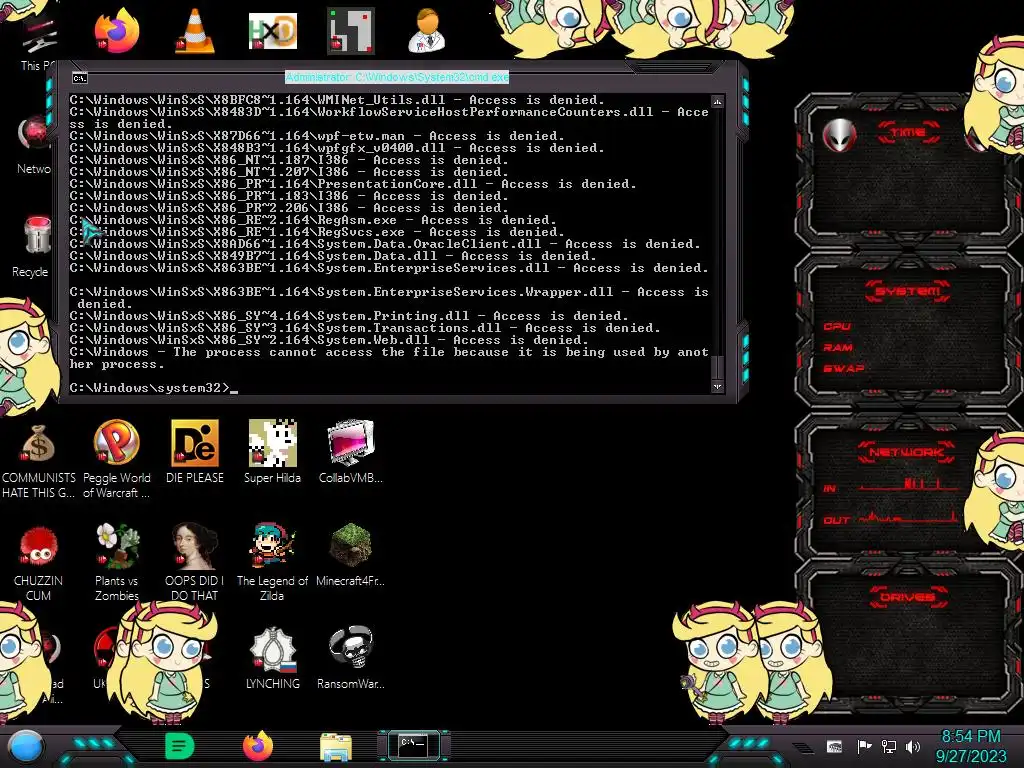
Task: Open the cmd window system menu icon
Action: point(79,78)
